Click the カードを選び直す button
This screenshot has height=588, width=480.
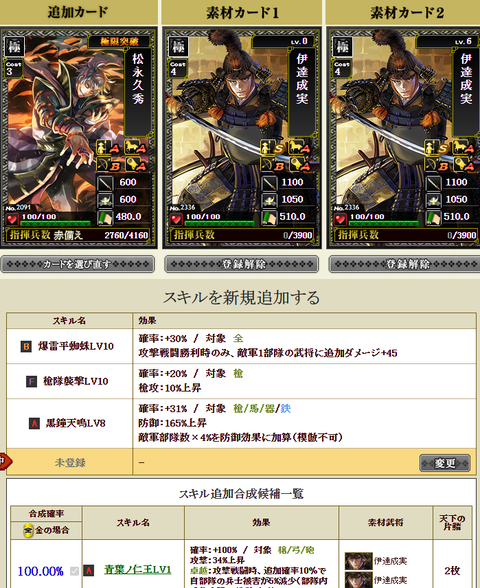point(78,264)
